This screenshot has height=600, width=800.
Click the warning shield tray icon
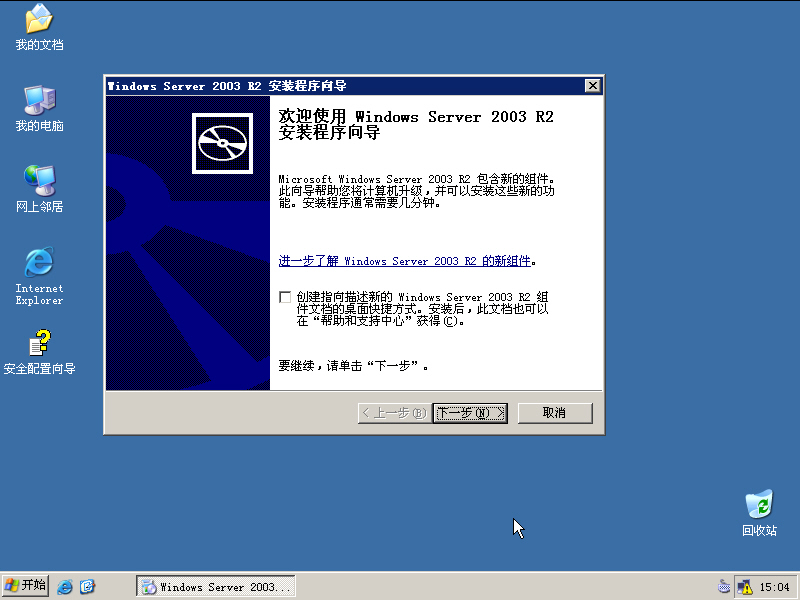pyautogui.click(x=745, y=587)
